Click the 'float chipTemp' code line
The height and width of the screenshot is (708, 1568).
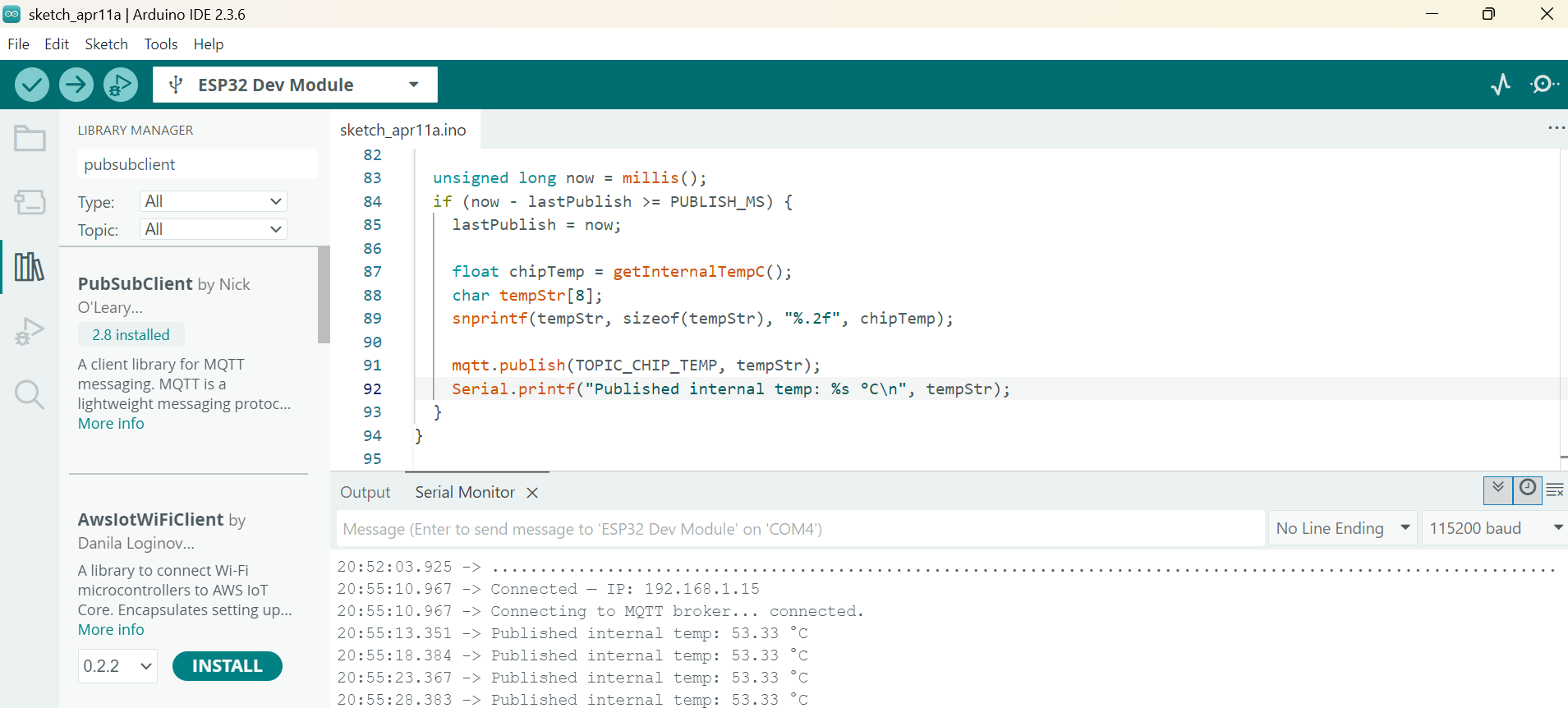[x=622, y=272]
